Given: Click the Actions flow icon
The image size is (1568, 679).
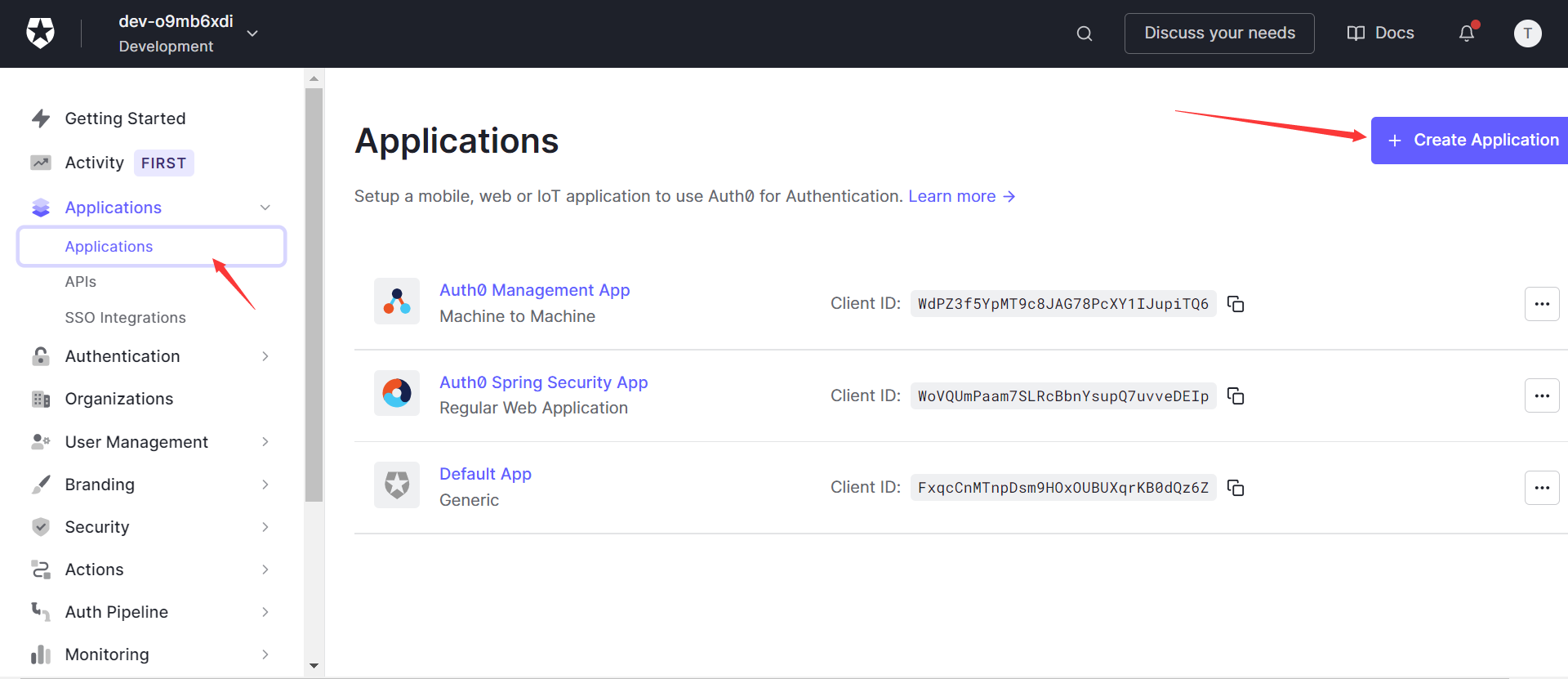Looking at the screenshot, I should [41, 570].
